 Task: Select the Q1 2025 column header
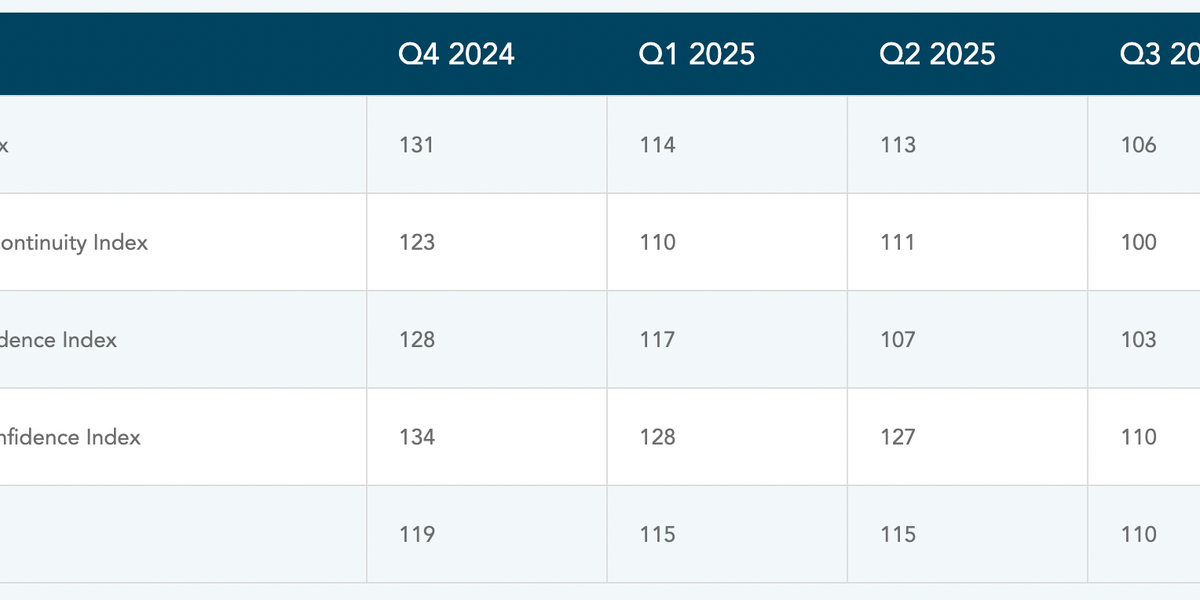coord(696,54)
